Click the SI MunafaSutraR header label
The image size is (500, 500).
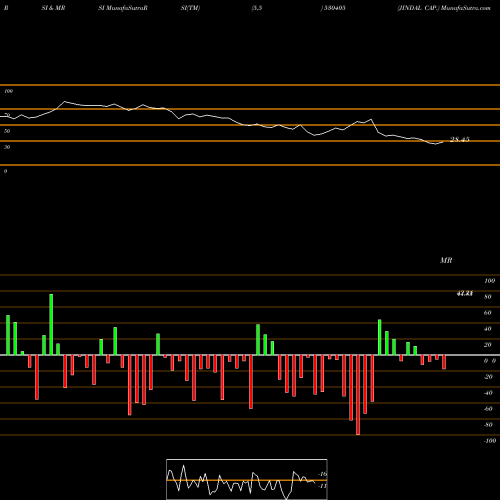point(123,8)
